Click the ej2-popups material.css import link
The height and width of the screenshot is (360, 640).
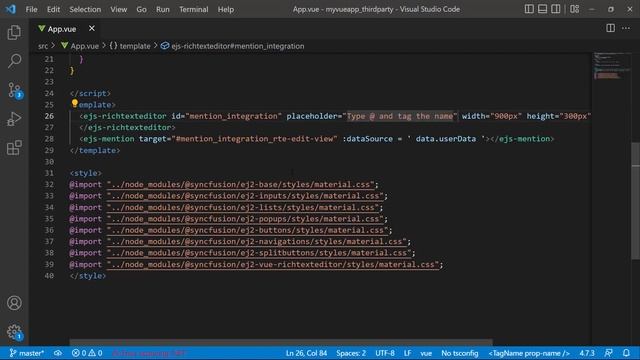[x=245, y=219]
